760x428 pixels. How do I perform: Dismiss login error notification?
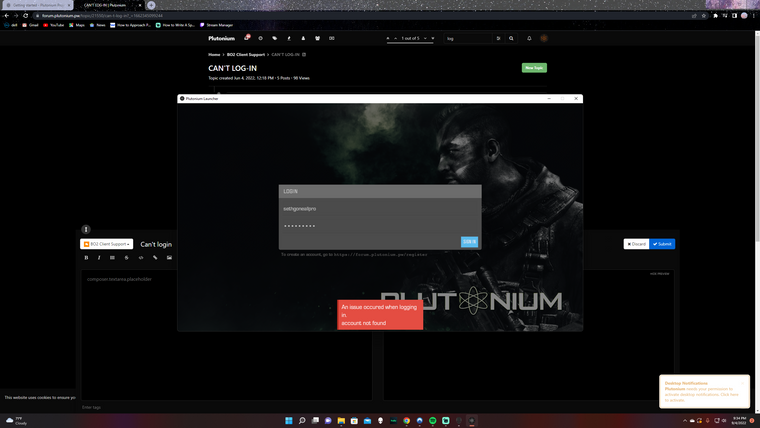point(380,315)
